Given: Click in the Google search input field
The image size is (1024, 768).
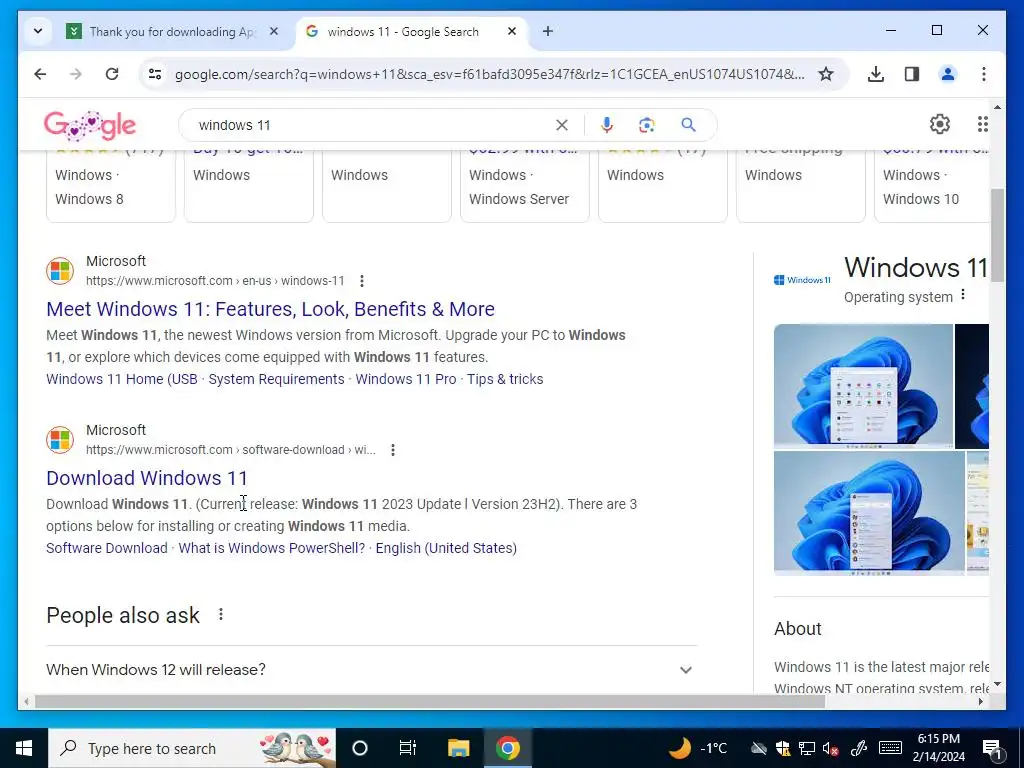Looking at the screenshot, I should point(372,125).
